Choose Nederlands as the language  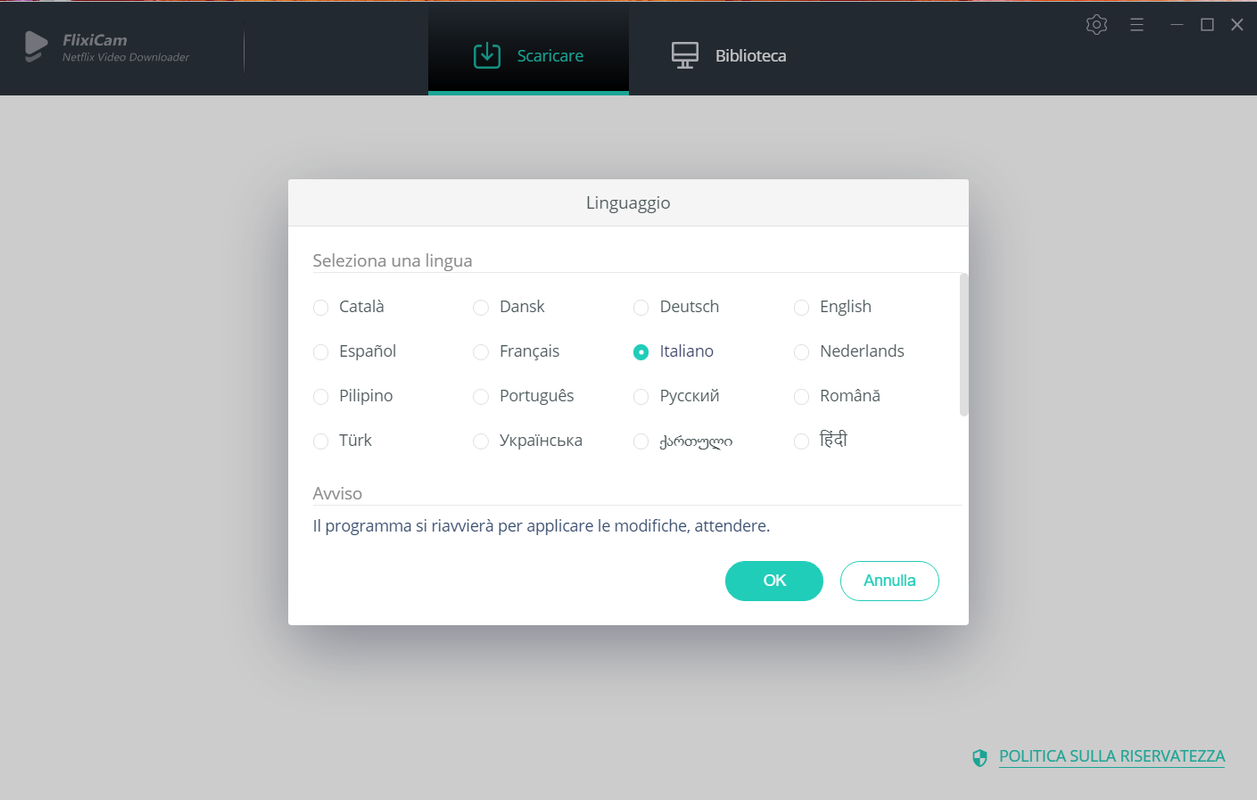click(x=801, y=352)
